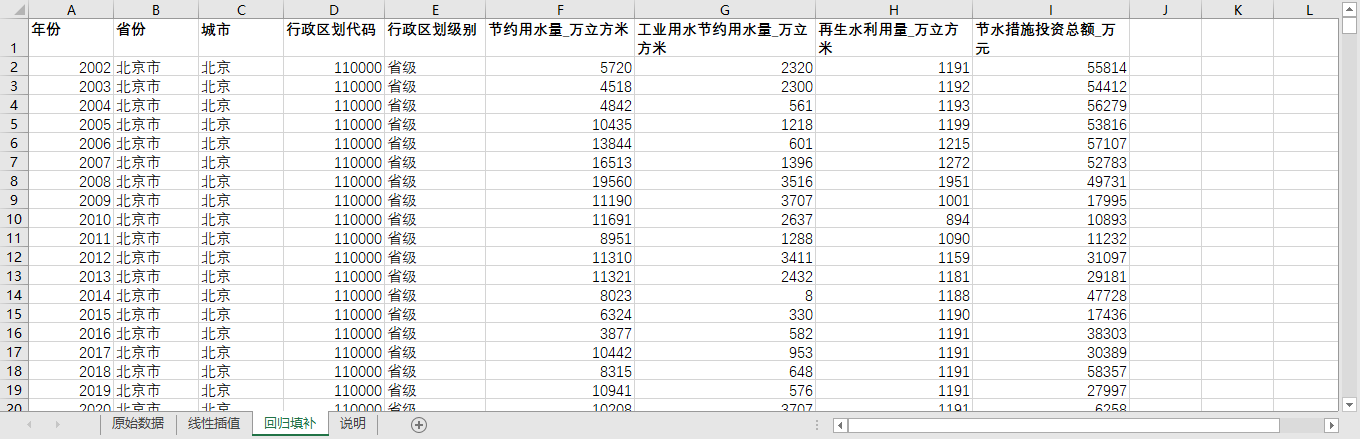Select row 15 header
The image size is (1360, 439).
[x=14, y=315]
